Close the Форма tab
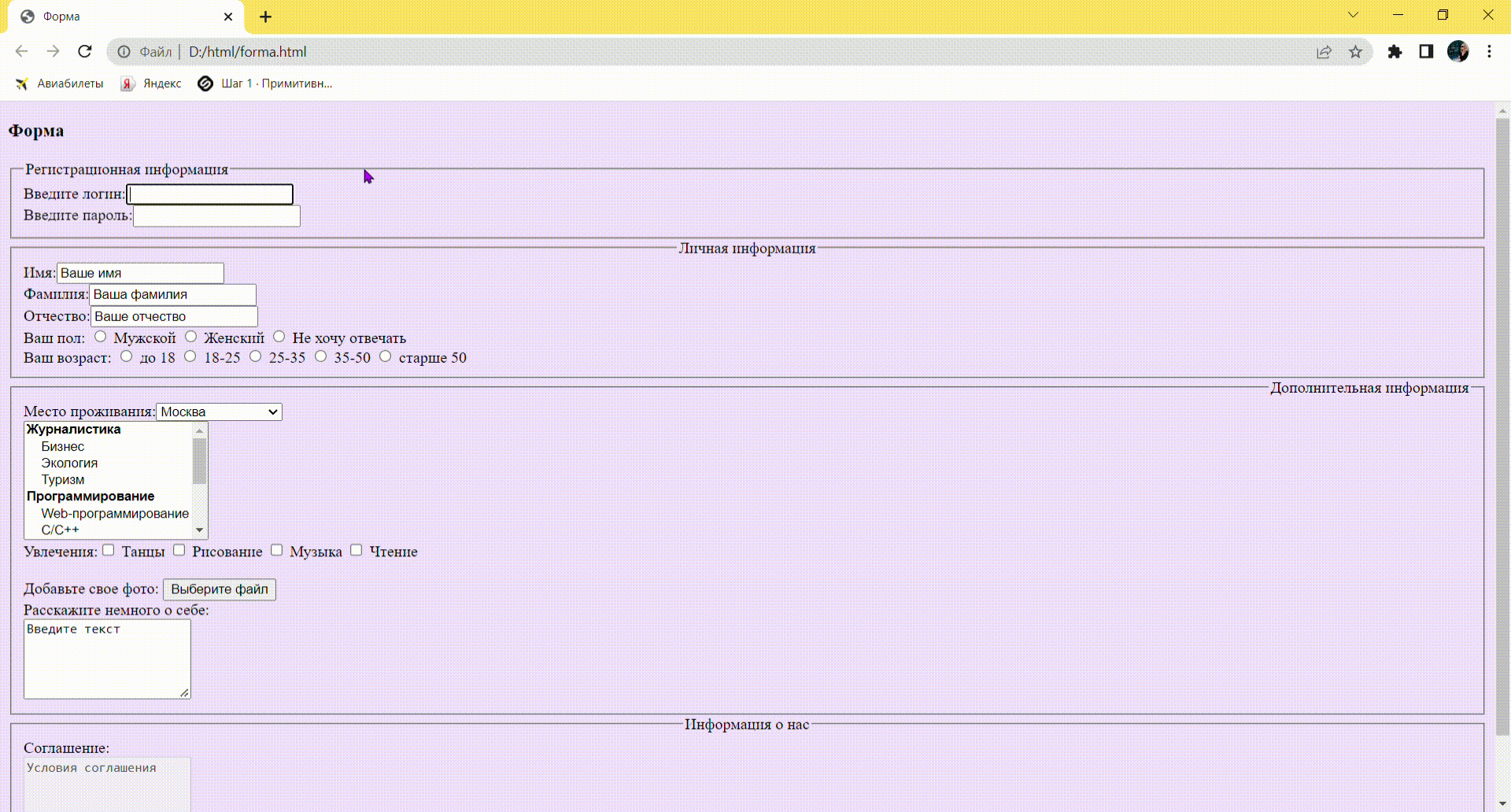This screenshot has height=812, width=1511. (228, 17)
